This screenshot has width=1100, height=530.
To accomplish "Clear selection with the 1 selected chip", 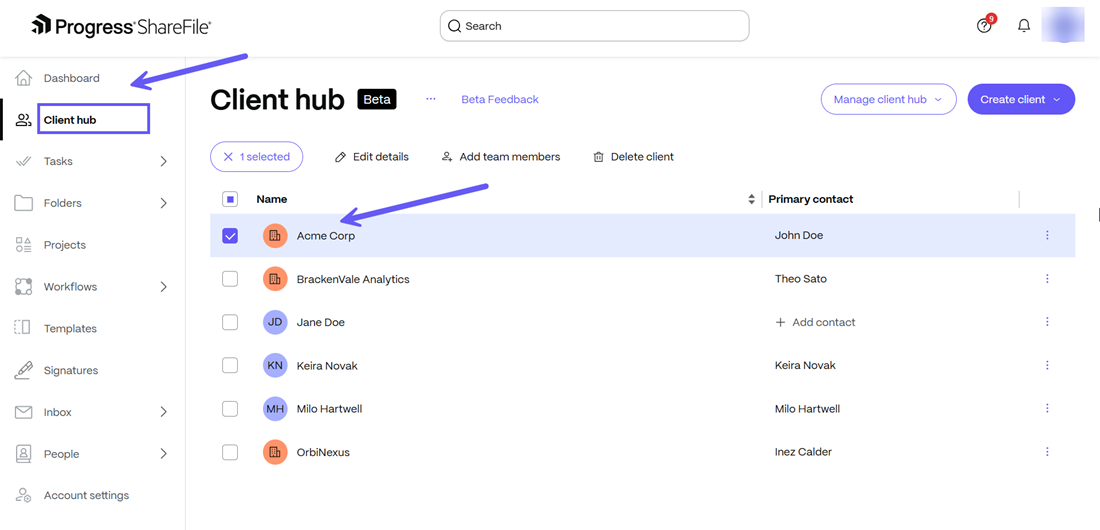I will 256,157.
